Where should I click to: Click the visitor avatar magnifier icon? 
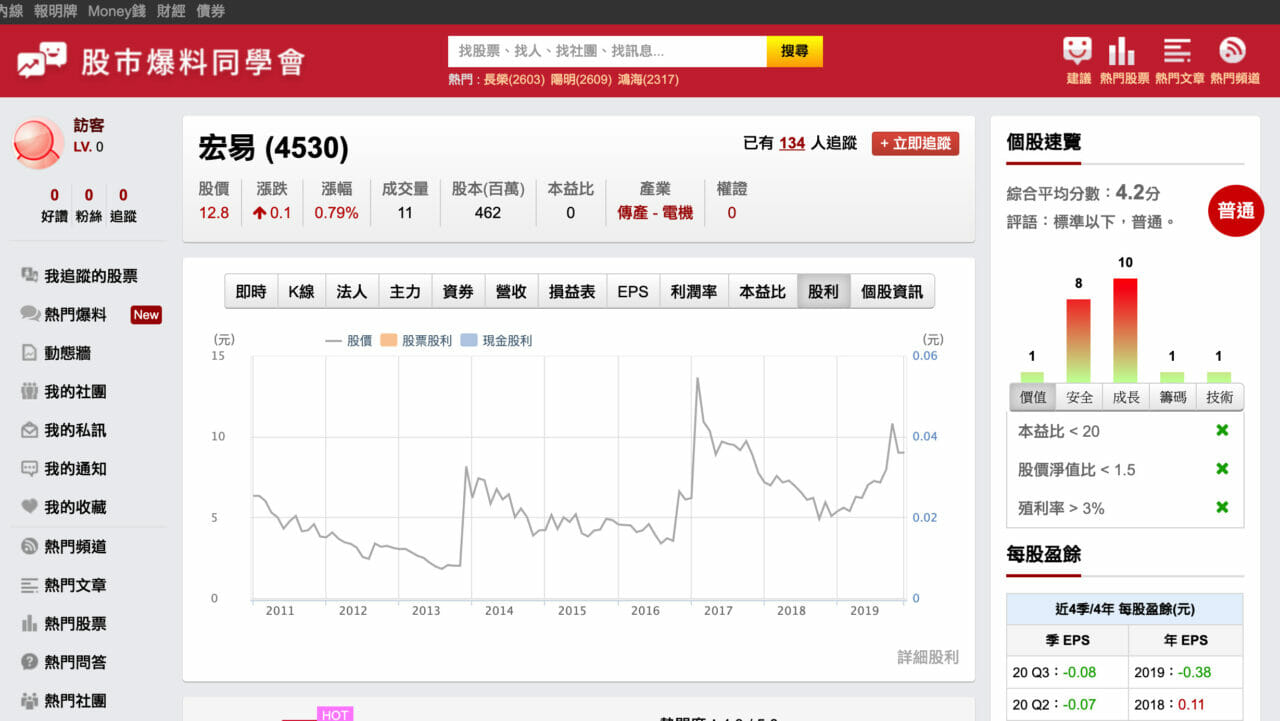click(x=39, y=142)
